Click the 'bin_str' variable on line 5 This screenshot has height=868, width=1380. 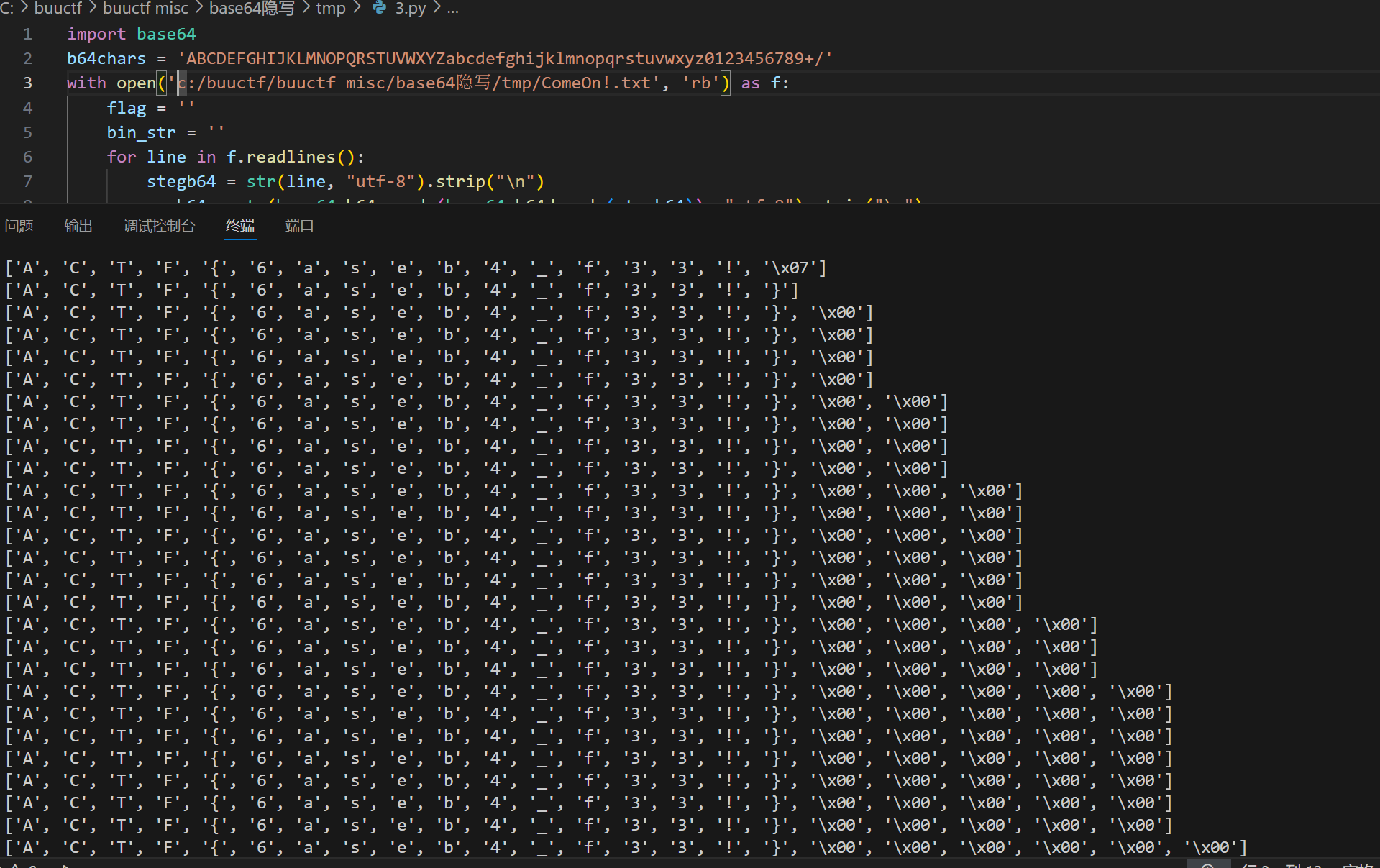click(x=141, y=132)
